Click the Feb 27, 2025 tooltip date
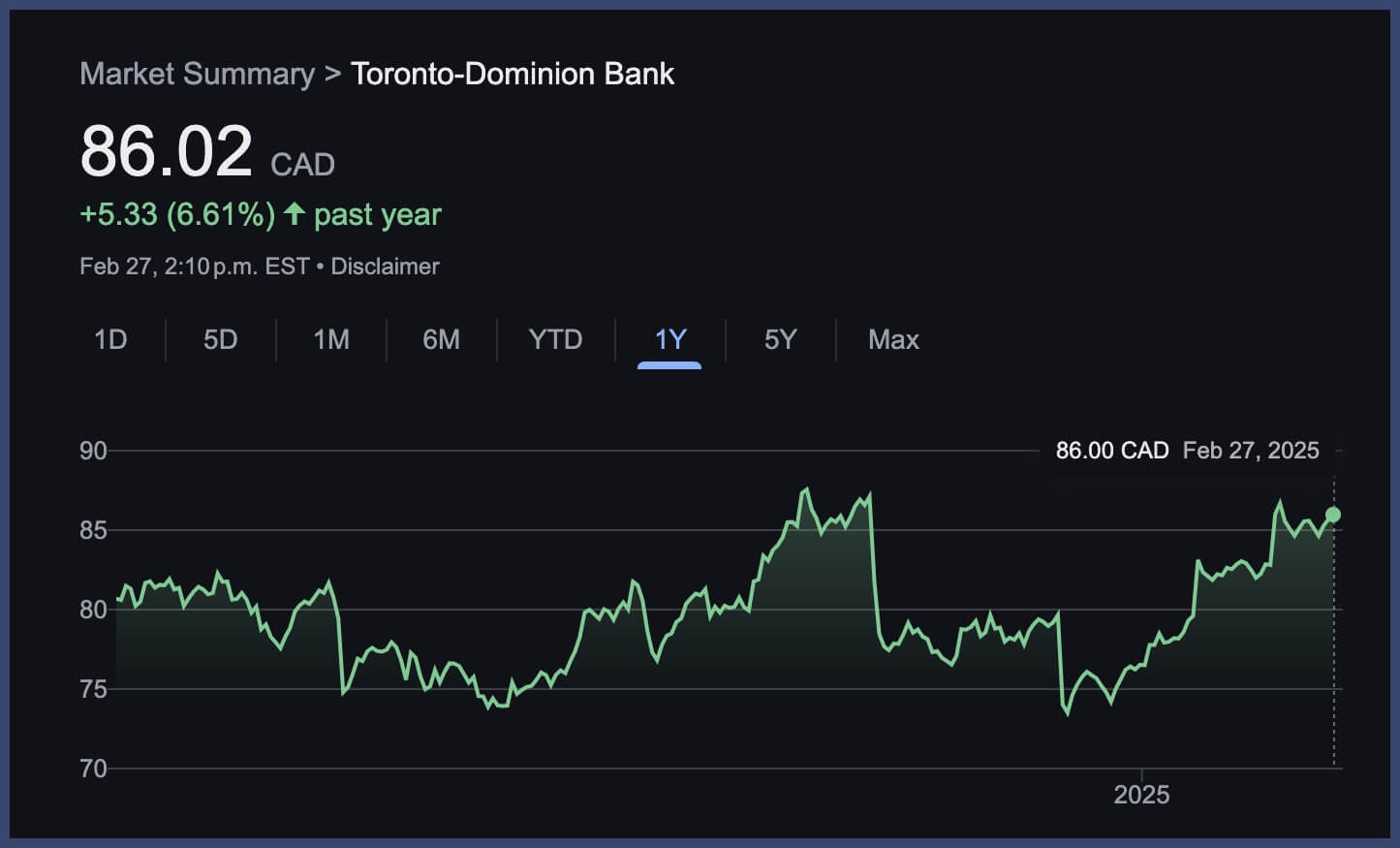The image size is (1400, 848). [x=1251, y=450]
